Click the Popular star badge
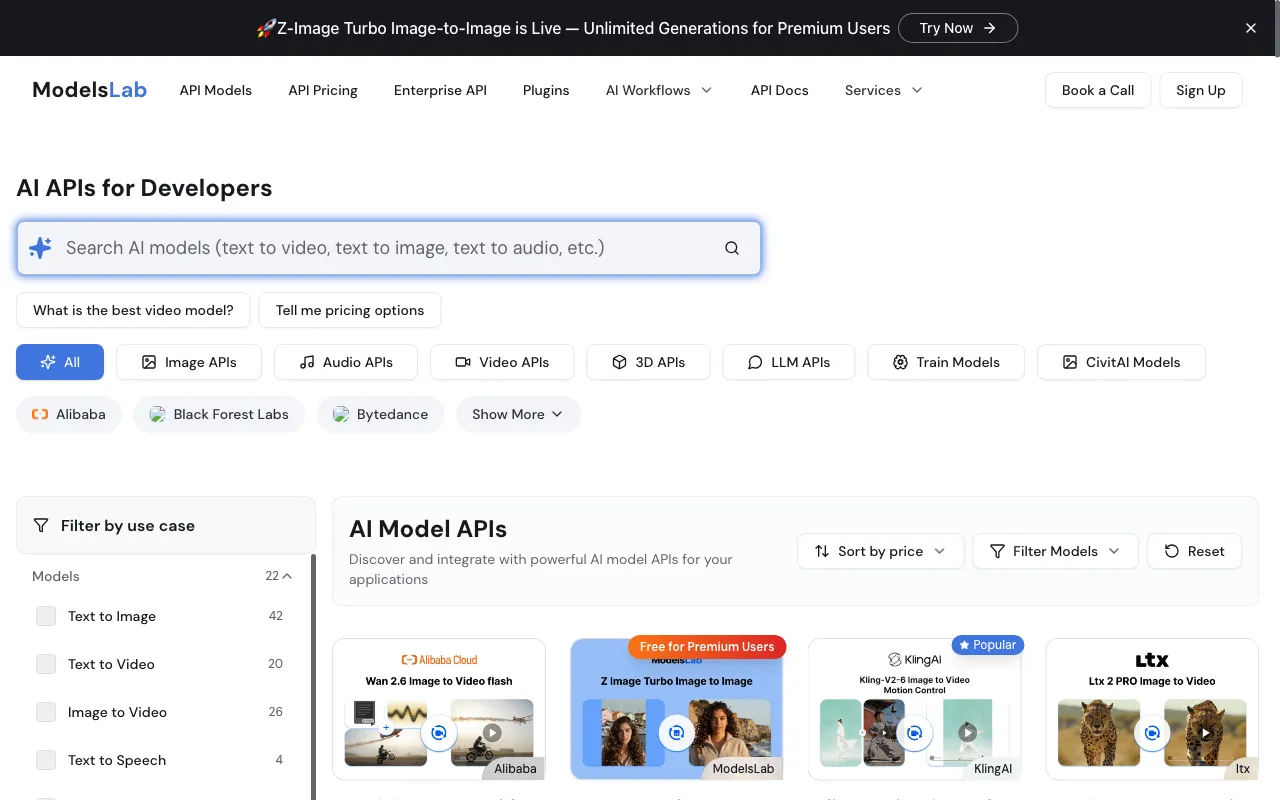This screenshot has width=1280, height=800. [x=987, y=645]
